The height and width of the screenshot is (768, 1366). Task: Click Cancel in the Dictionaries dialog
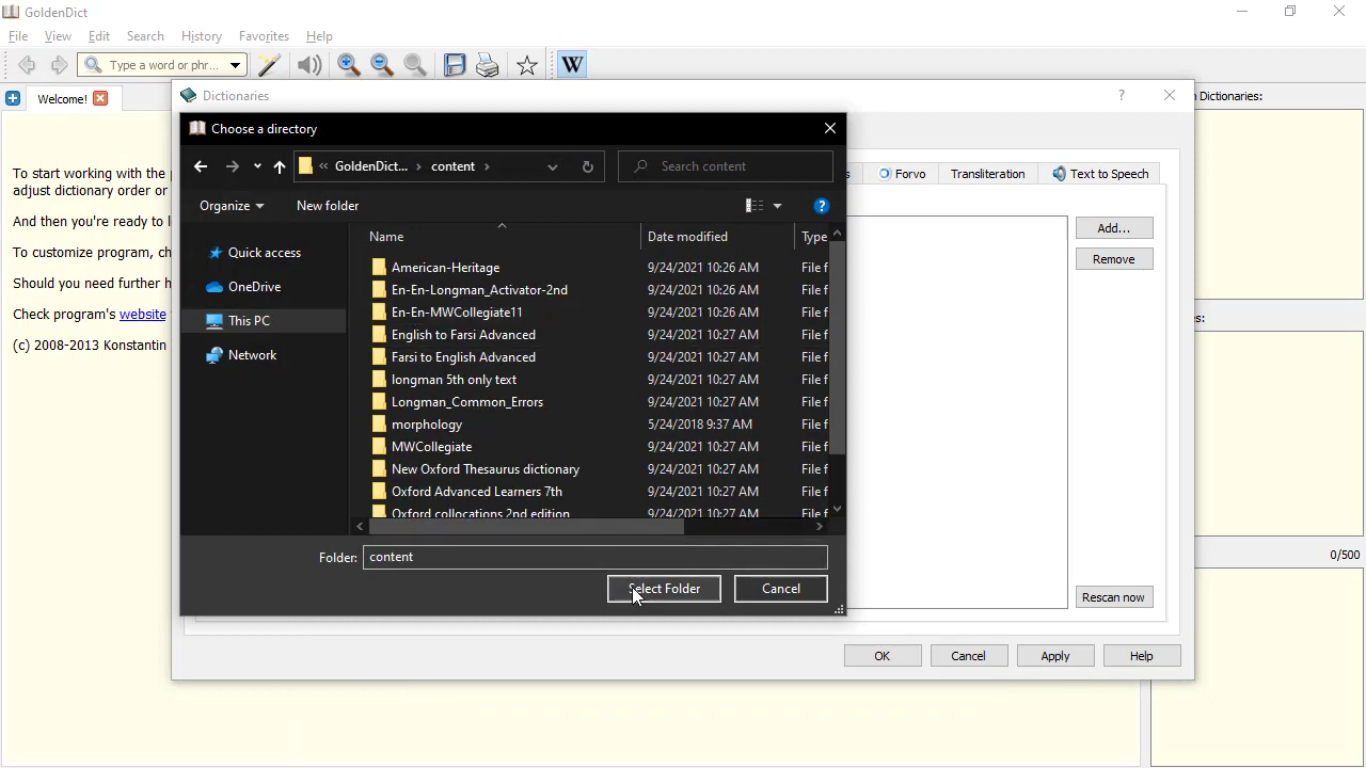969,656
